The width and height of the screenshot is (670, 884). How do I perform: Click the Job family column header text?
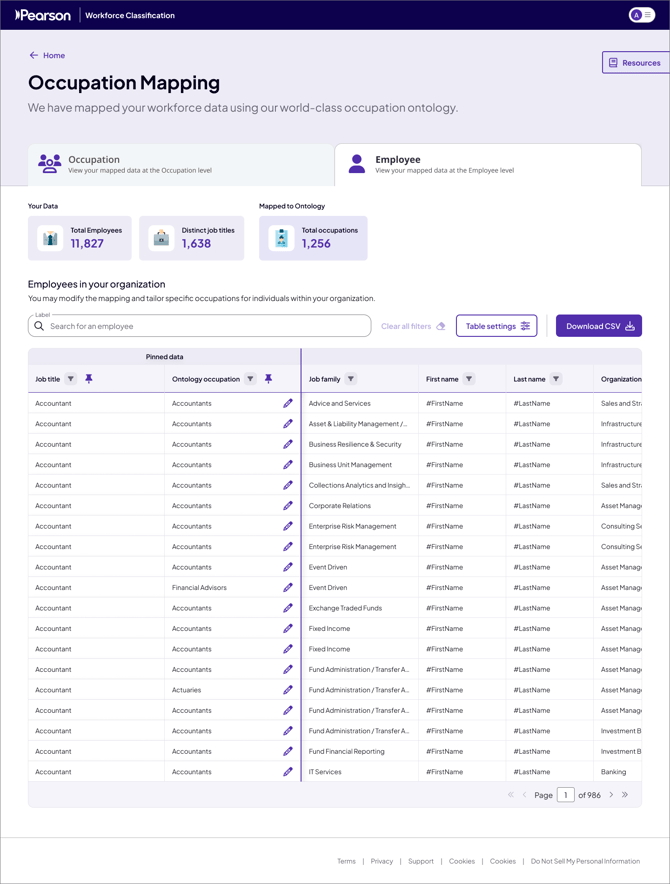[x=324, y=379]
